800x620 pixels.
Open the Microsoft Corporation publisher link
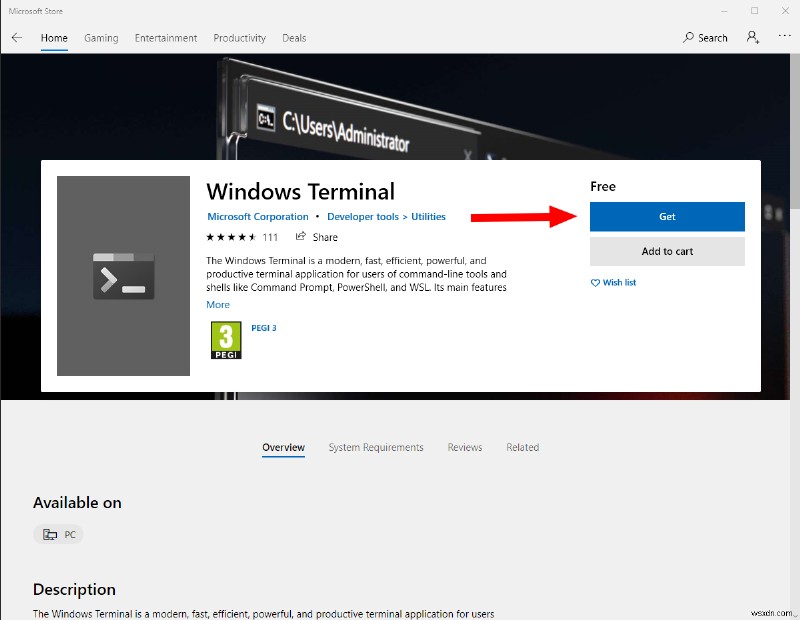[257, 216]
